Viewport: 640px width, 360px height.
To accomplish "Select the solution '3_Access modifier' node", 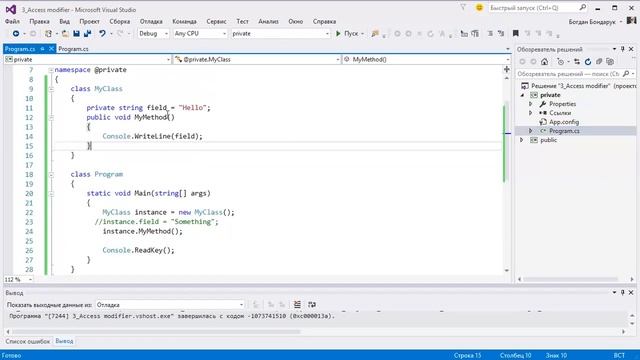I will 578,86.
